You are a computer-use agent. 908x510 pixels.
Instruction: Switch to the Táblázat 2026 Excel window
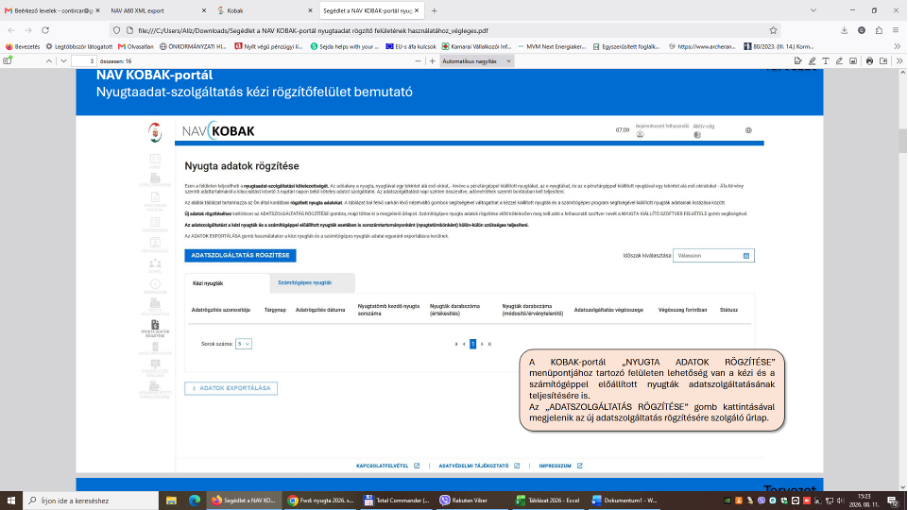(548, 500)
